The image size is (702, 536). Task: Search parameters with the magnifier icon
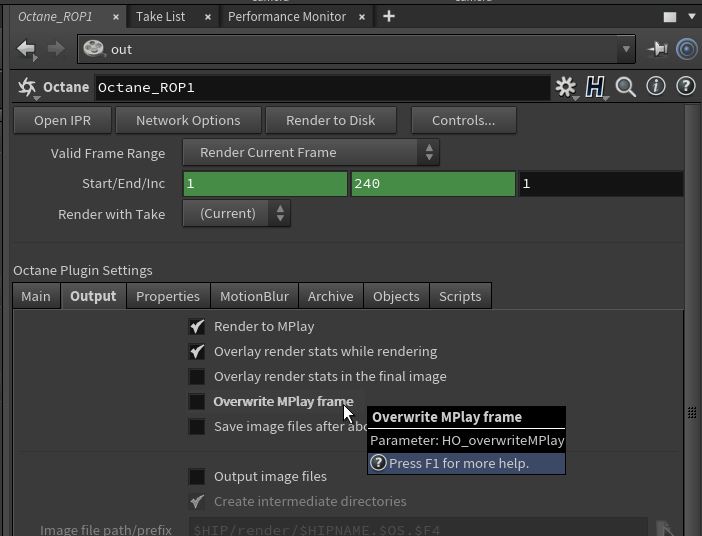[x=625, y=87]
